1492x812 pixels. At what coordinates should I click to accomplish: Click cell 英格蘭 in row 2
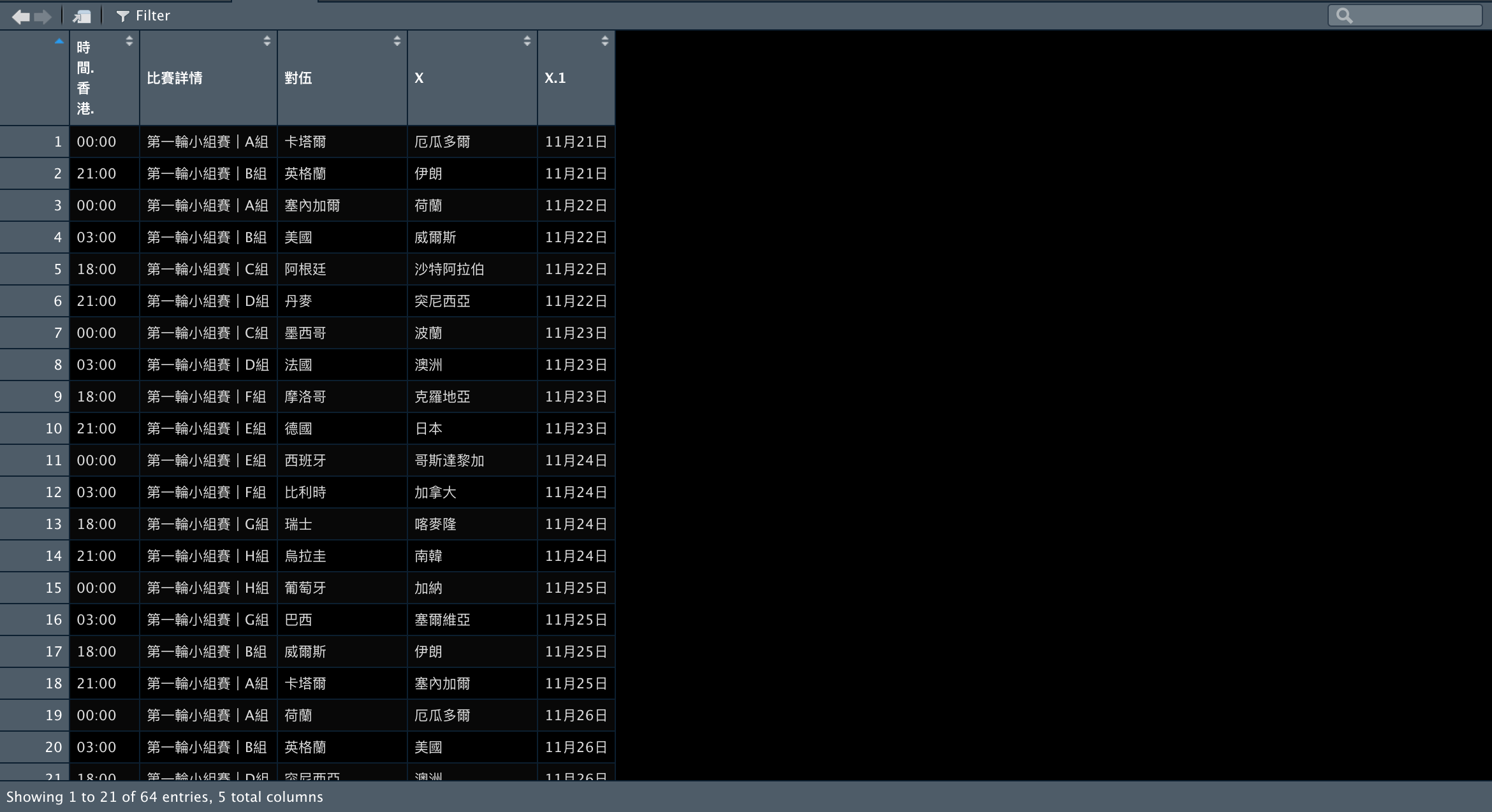tap(342, 173)
